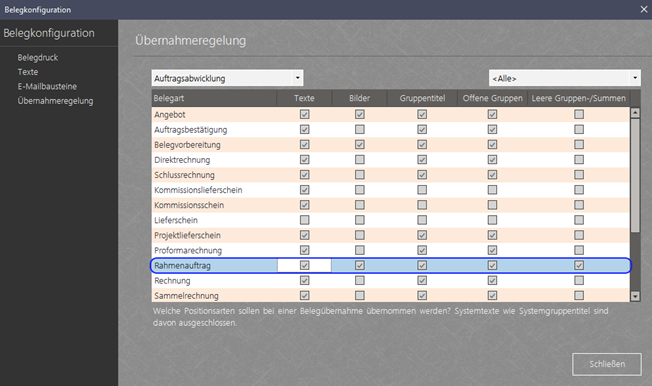
Task: Open the <Alle> filter dropdown
Action: pyautogui.click(x=565, y=78)
